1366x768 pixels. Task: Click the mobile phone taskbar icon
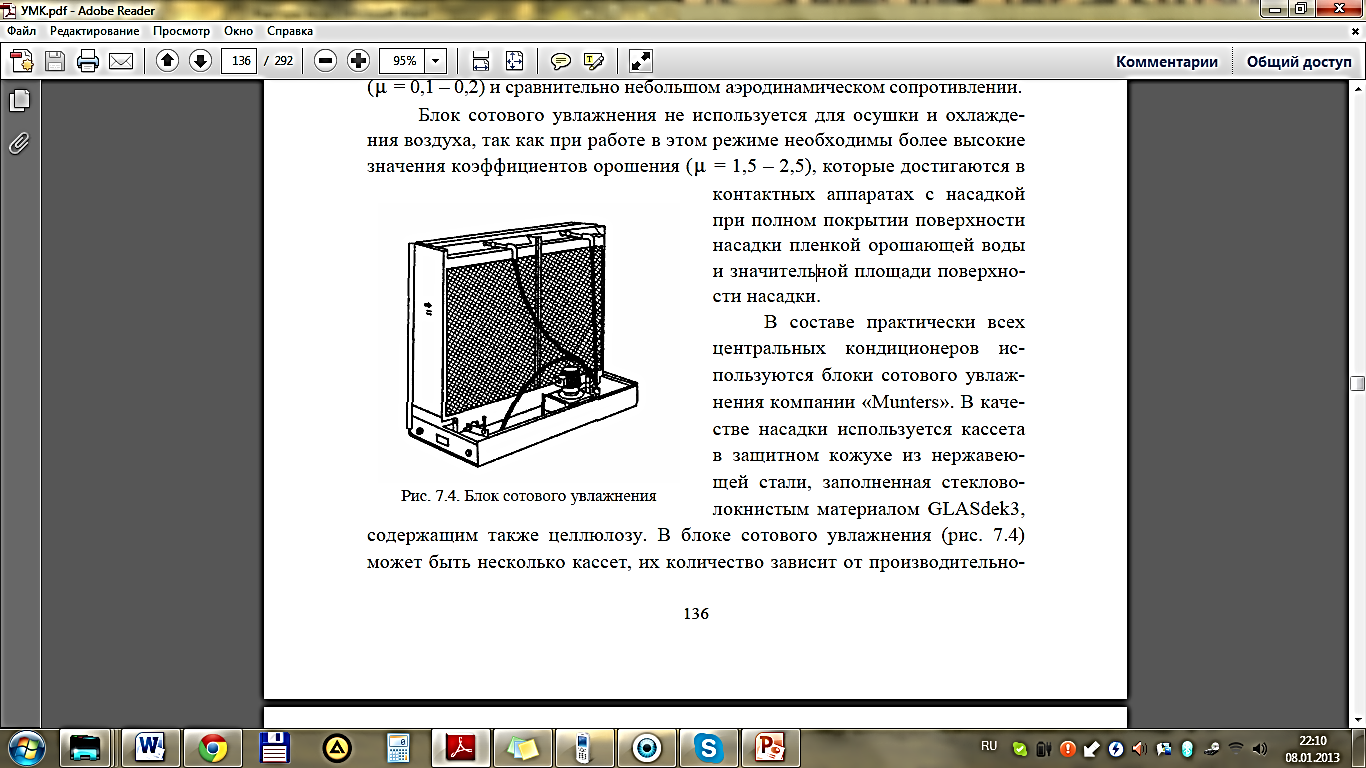(586, 747)
